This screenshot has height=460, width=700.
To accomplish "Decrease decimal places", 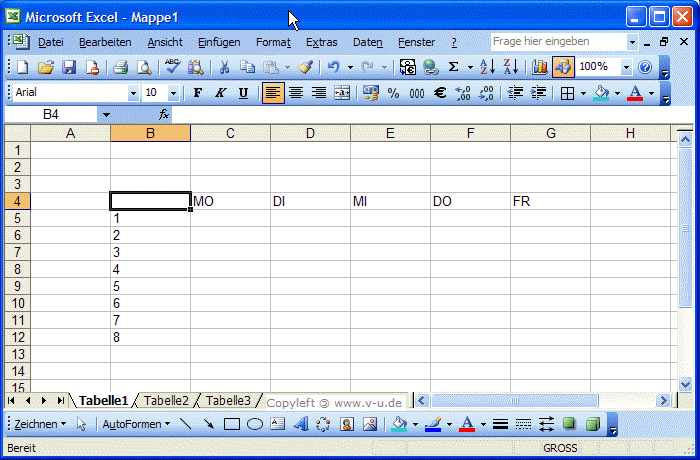I will pyautogui.click(x=486, y=93).
